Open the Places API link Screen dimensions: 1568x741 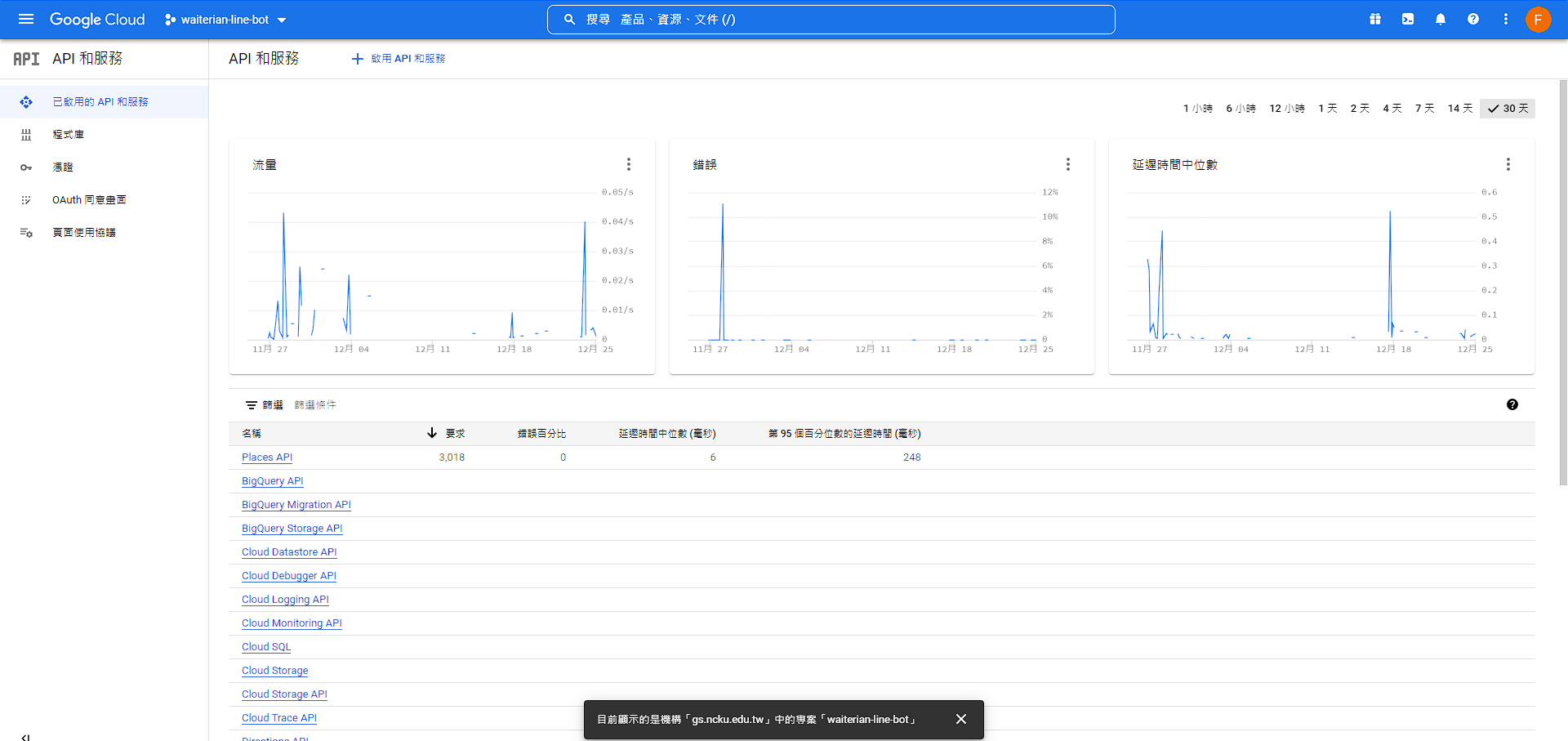click(x=267, y=458)
